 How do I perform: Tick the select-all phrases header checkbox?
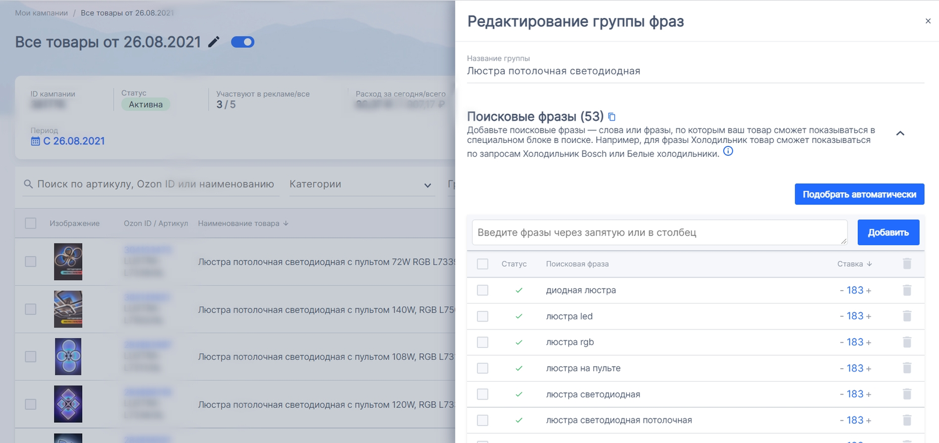pos(483,264)
